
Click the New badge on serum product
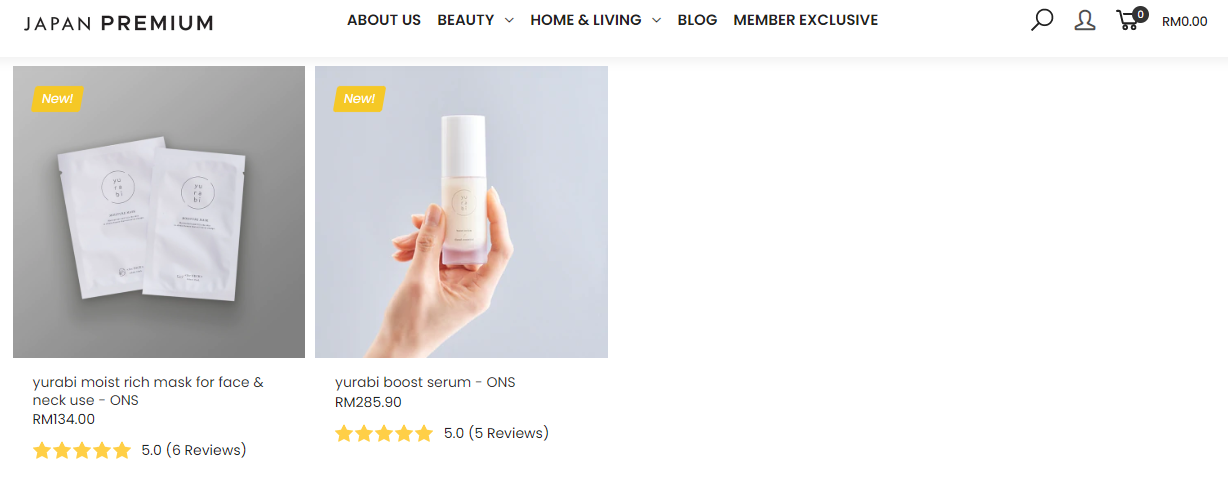pyautogui.click(x=360, y=98)
